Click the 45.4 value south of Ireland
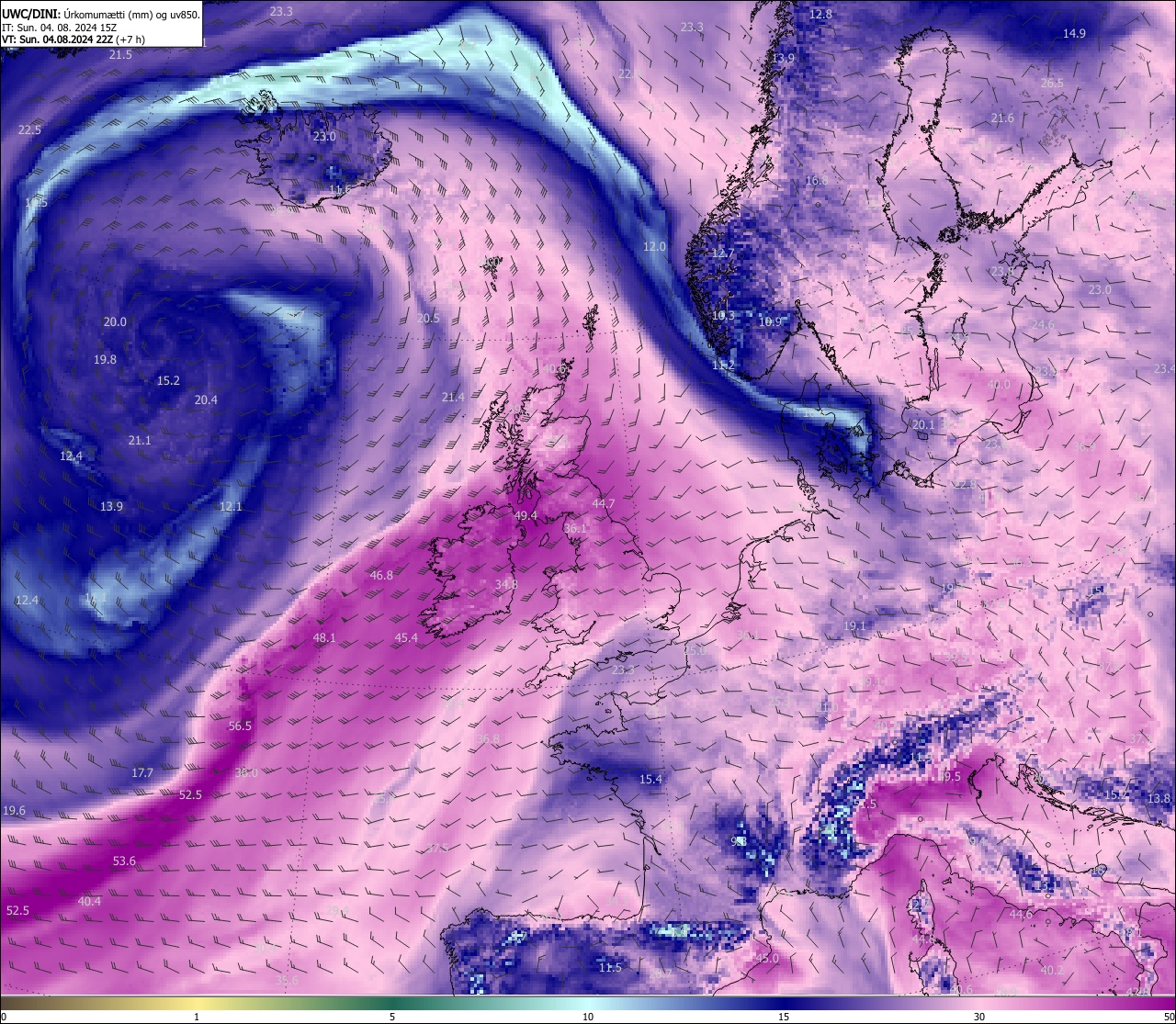 (406, 638)
